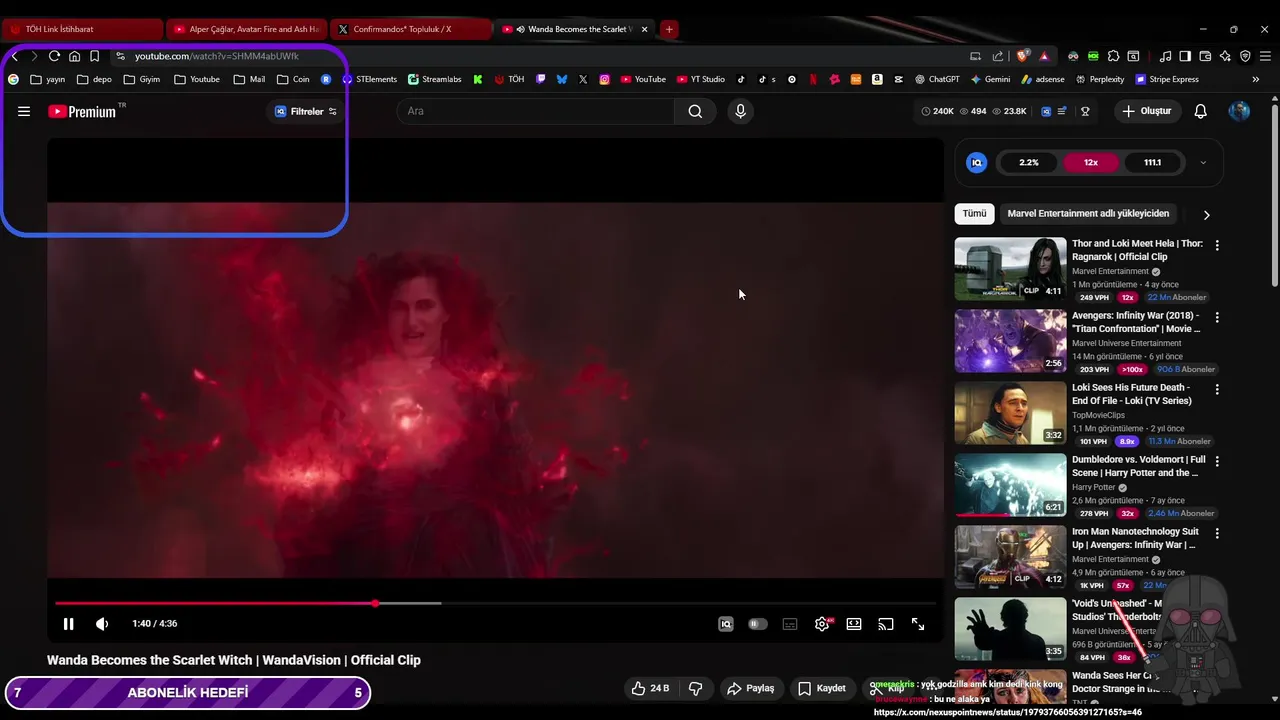Mute the video volume
This screenshot has height=720, width=1280.
coord(102,624)
